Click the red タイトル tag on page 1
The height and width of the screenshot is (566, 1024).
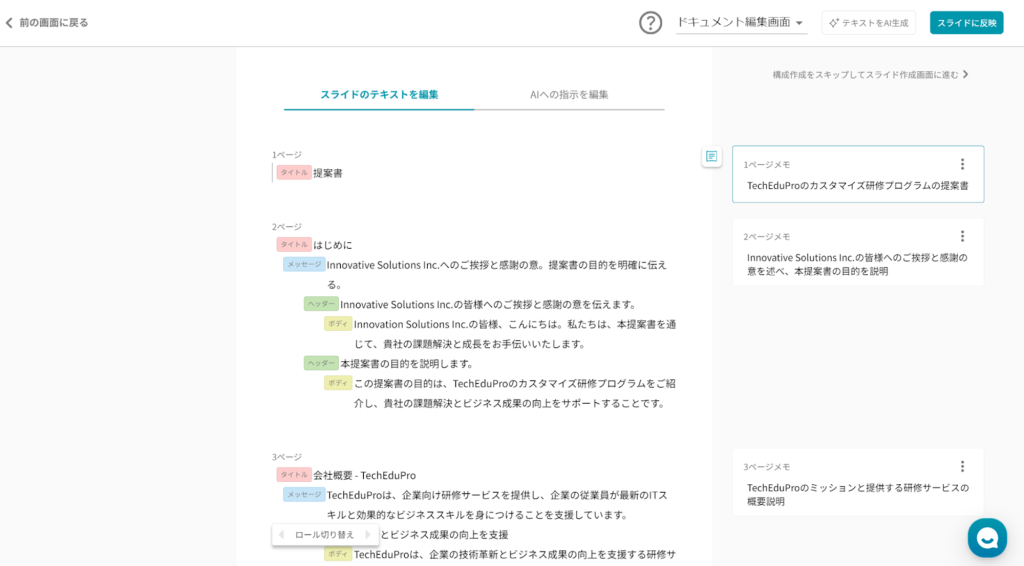tap(294, 172)
